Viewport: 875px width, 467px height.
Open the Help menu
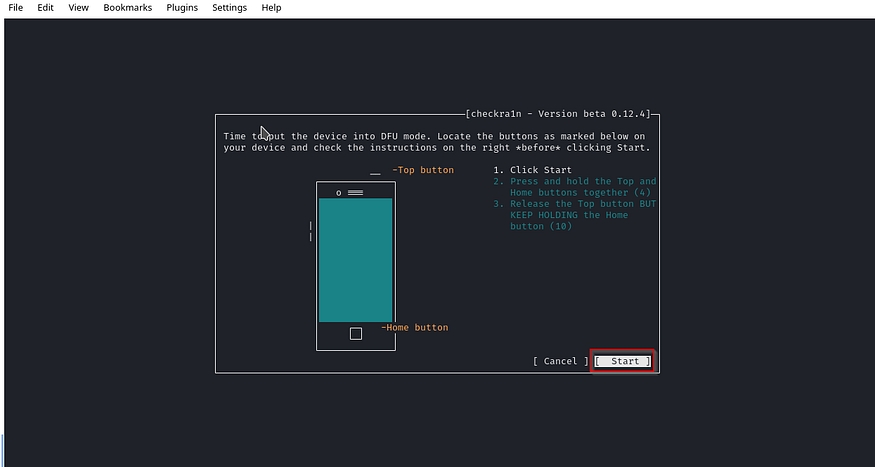point(271,8)
